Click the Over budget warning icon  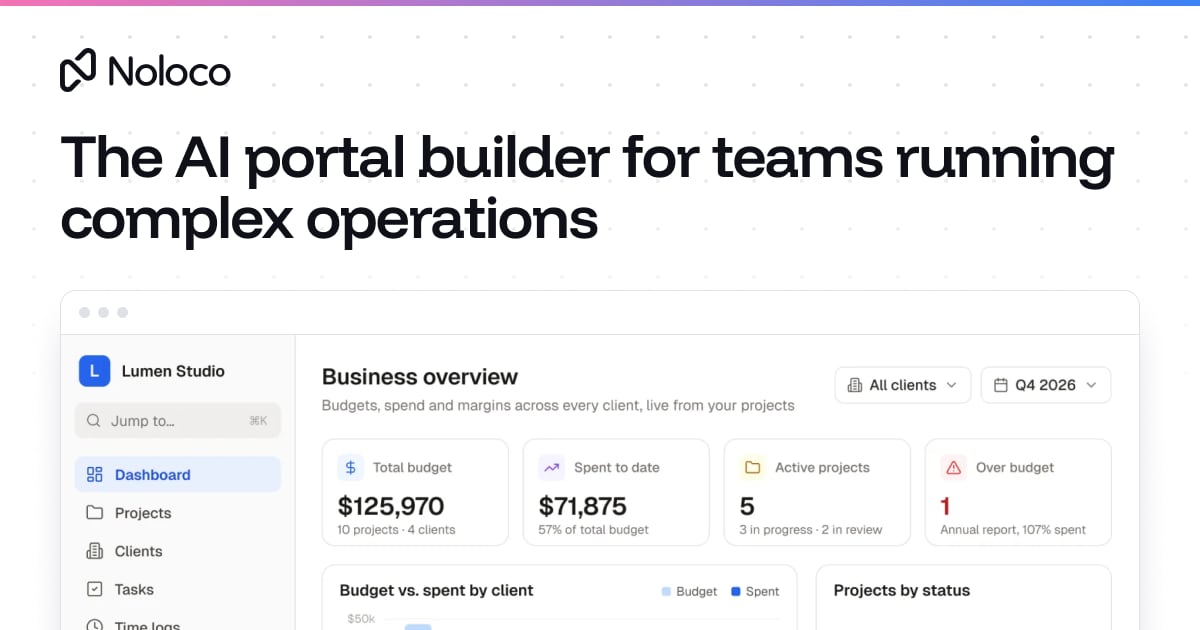pyautogui.click(x=953, y=467)
